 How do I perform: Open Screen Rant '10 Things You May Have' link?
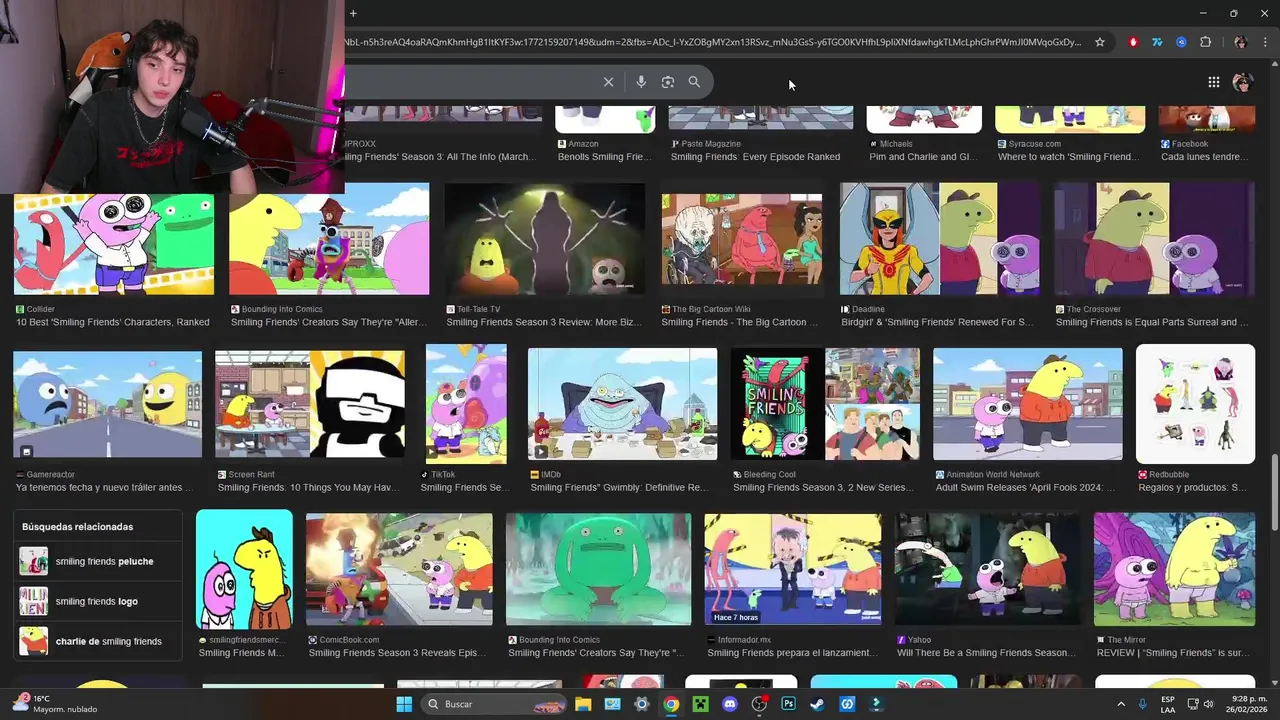[x=309, y=487]
